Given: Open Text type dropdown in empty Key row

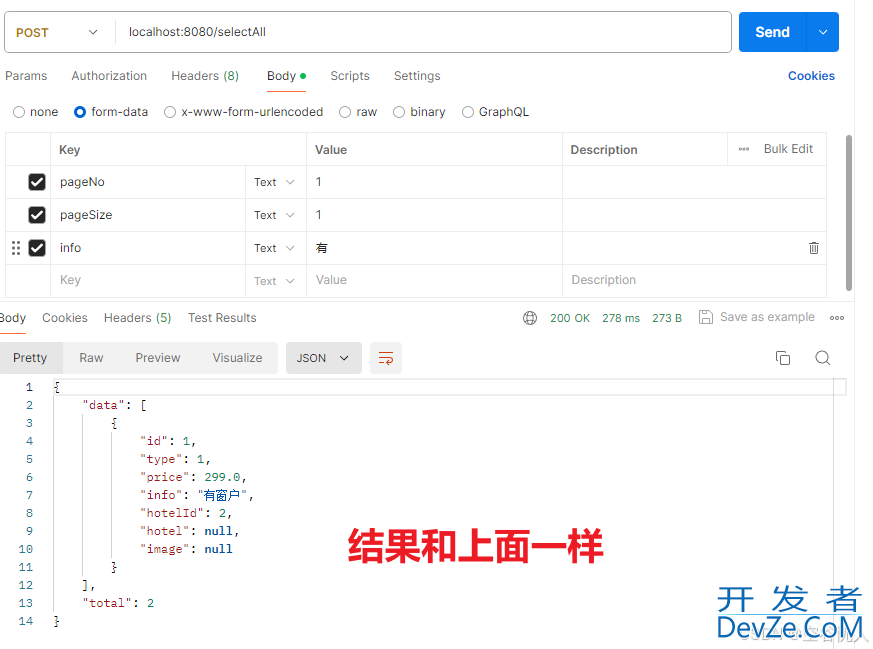Looking at the screenshot, I should [274, 281].
